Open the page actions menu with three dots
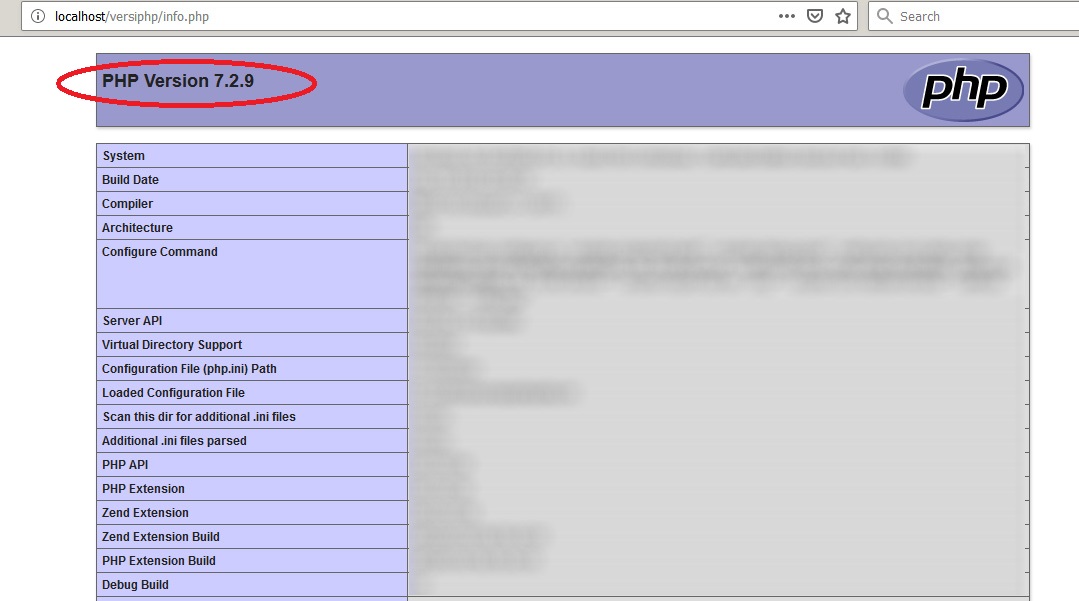This screenshot has height=601, width=1079. coord(787,16)
